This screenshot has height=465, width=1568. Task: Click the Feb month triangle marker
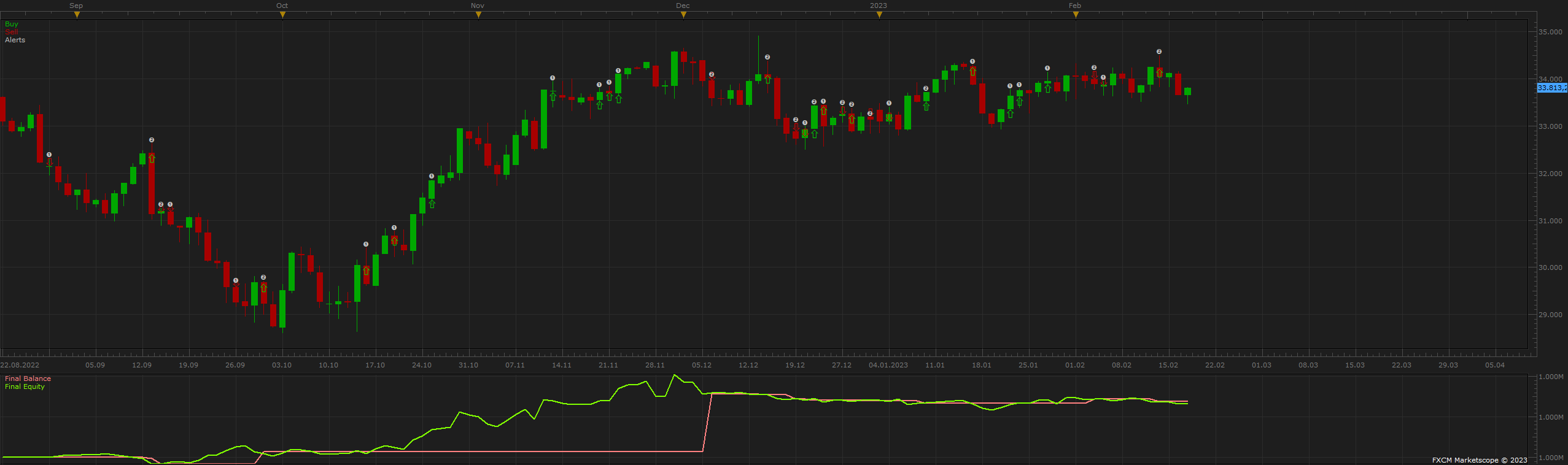click(x=1076, y=15)
